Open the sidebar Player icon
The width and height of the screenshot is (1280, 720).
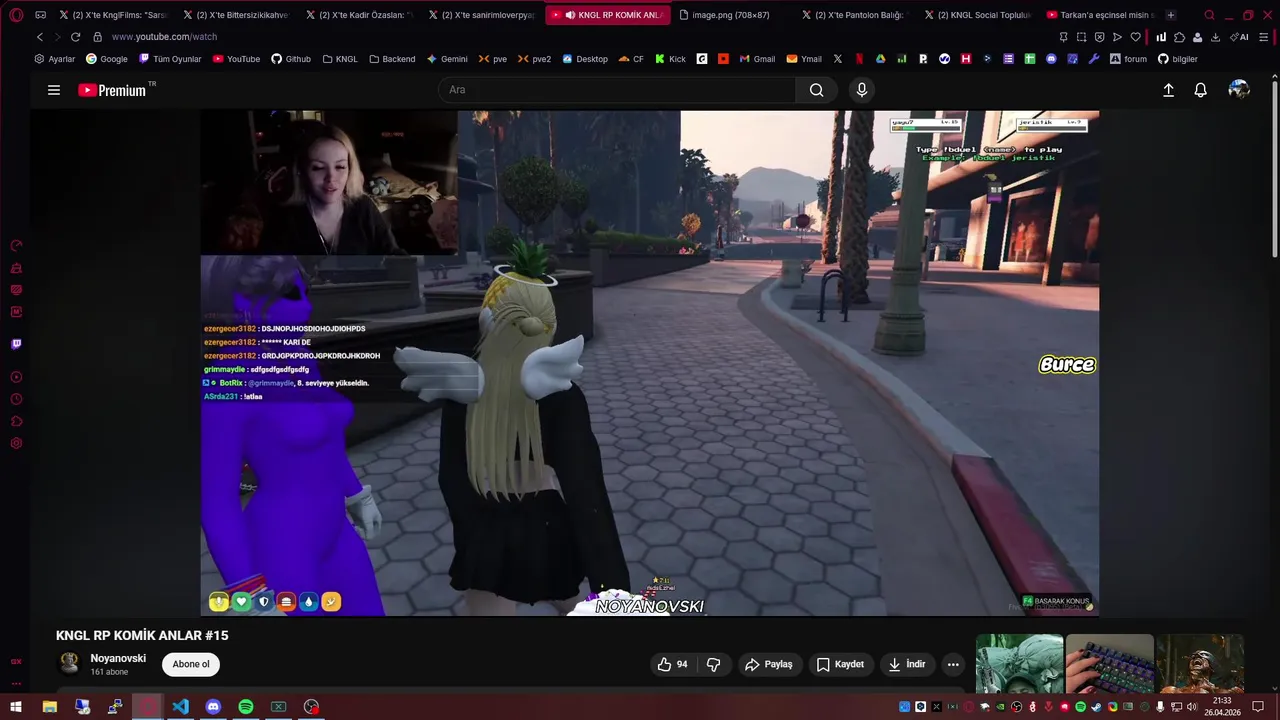(x=16, y=377)
